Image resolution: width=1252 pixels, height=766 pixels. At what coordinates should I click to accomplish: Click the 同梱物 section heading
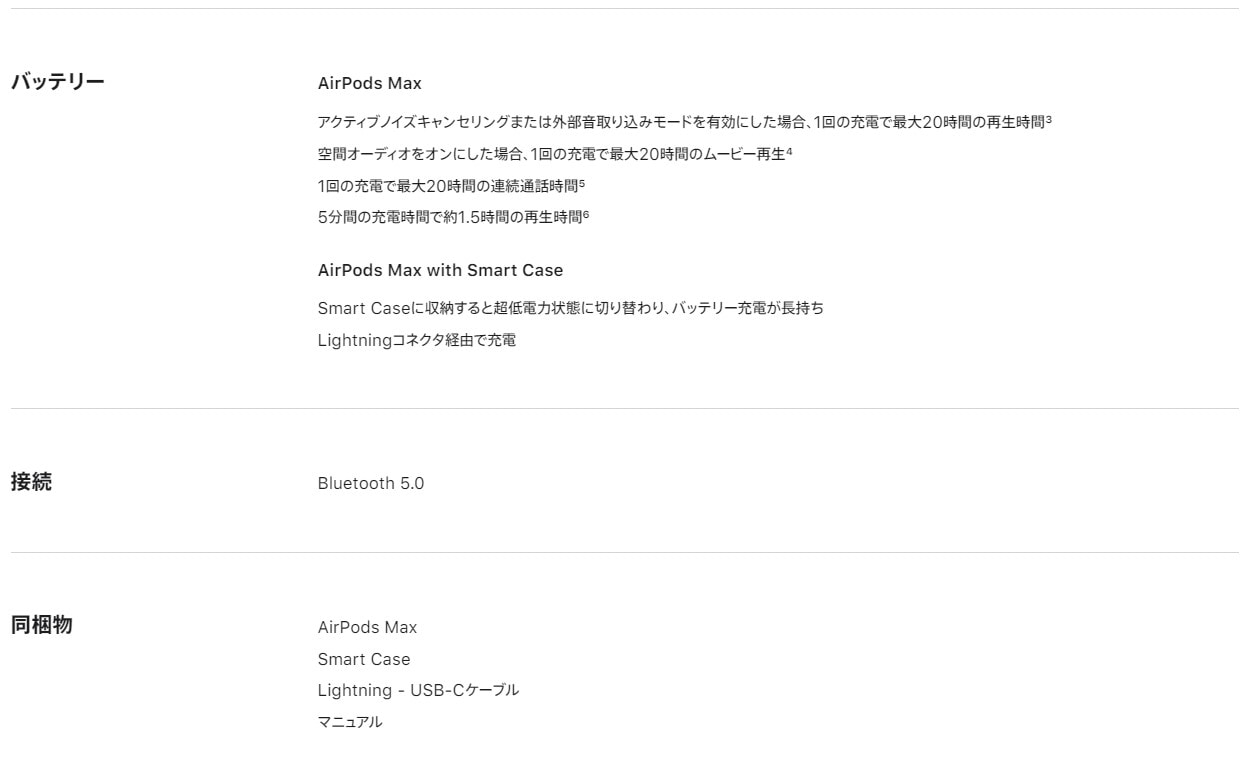(x=41, y=627)
